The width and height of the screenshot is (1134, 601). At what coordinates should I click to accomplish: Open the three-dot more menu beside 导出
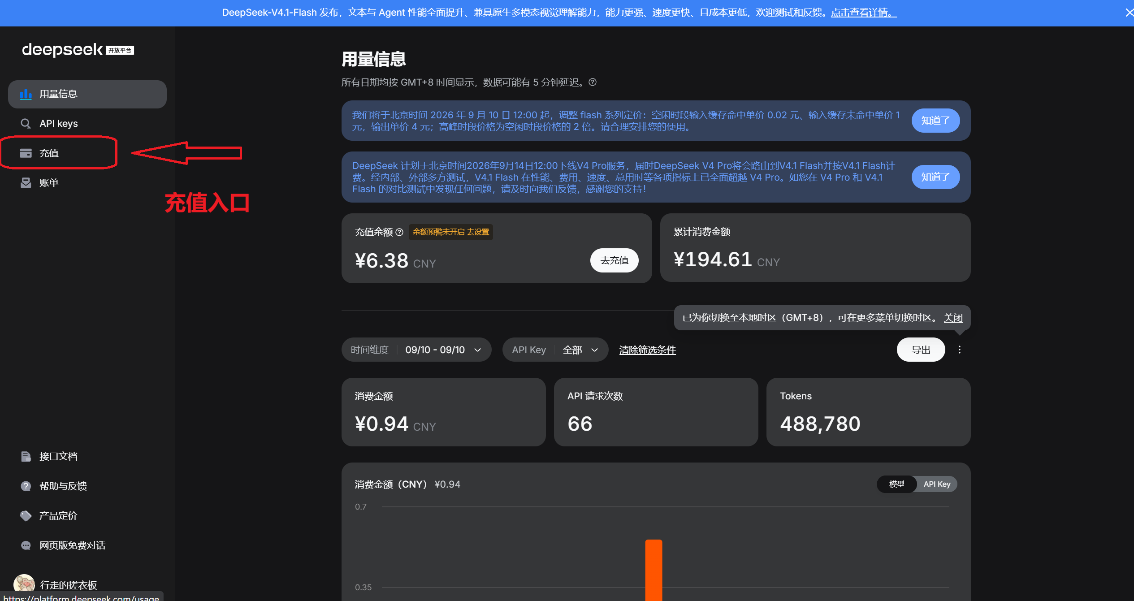pyautogui.click(x=960, y=350)
